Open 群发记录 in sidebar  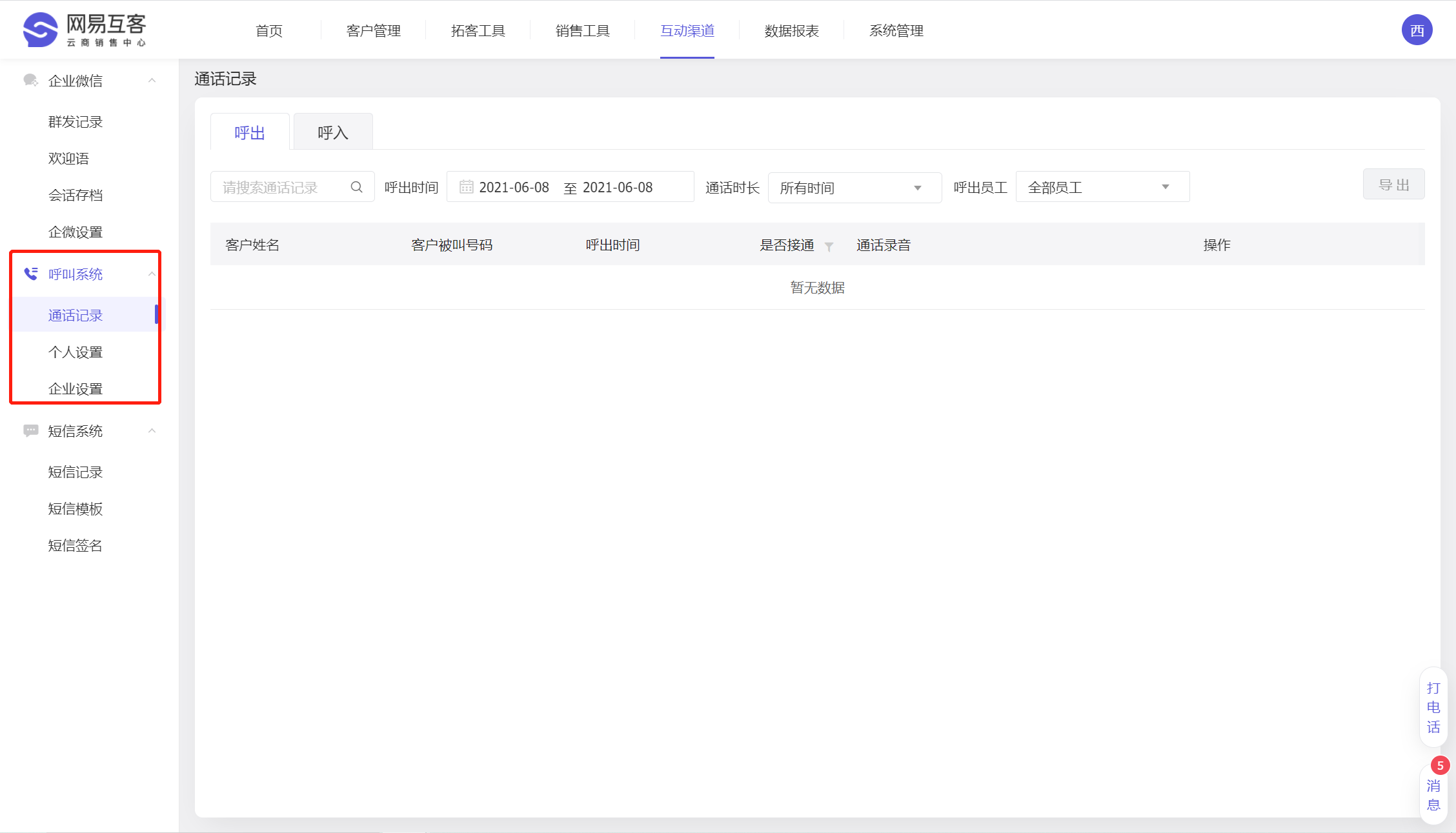76,121
